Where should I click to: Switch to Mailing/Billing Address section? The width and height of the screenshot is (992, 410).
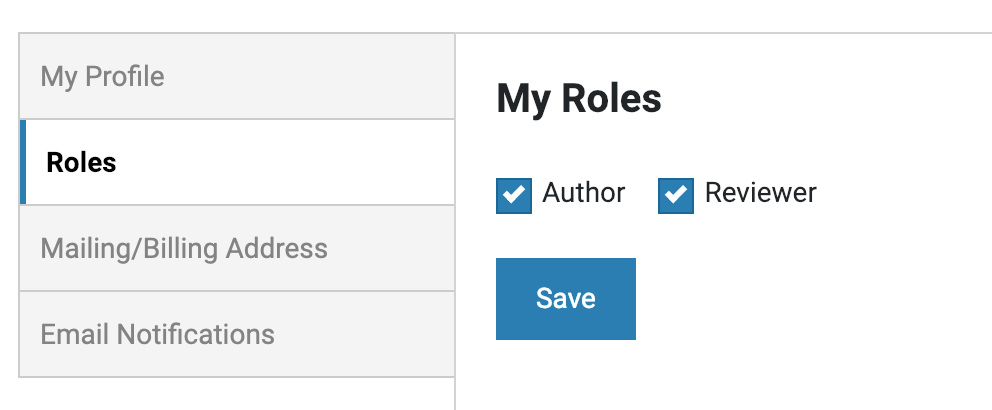(x=184, y=248)
